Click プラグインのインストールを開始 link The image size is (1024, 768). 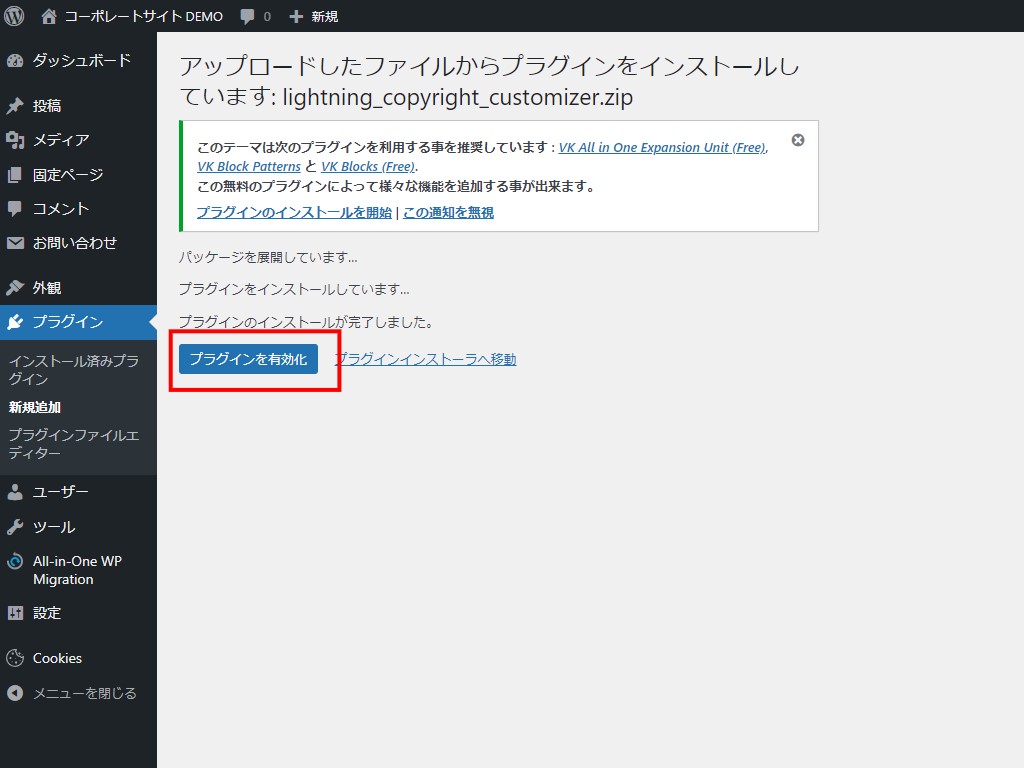tap(294, 212)
